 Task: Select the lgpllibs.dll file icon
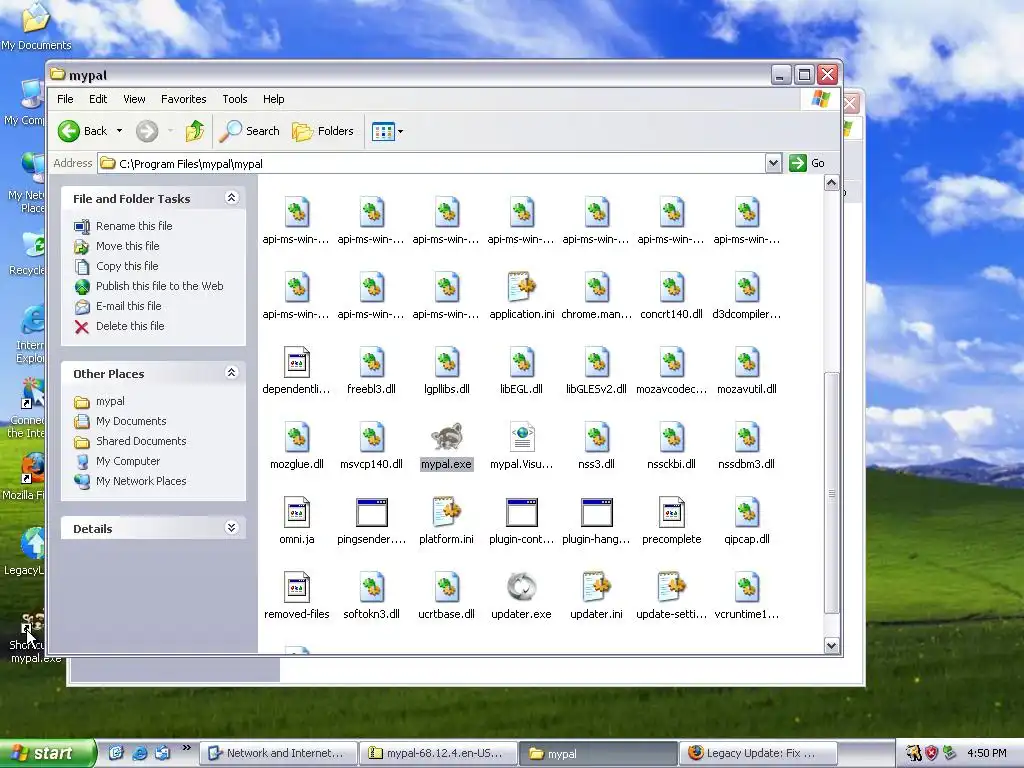447,362
